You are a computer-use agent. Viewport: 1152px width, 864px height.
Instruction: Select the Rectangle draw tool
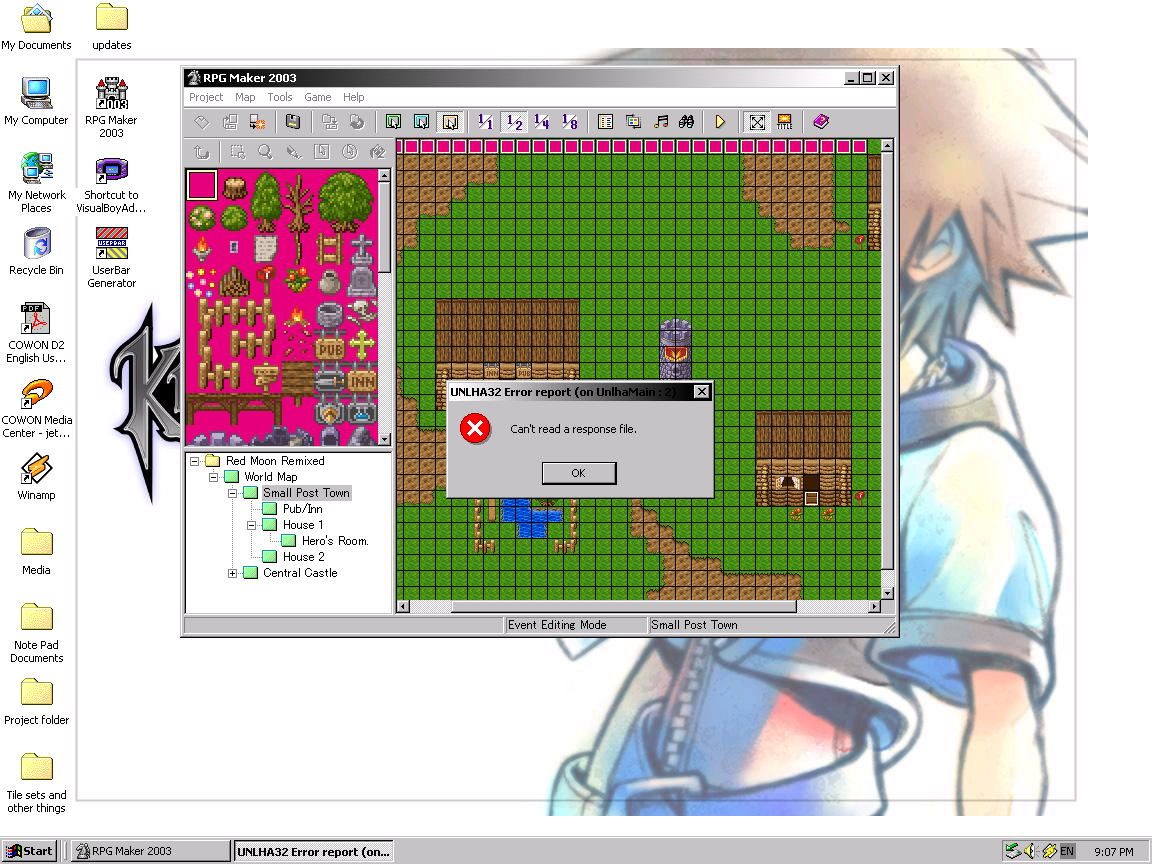(x=321, y=152)
